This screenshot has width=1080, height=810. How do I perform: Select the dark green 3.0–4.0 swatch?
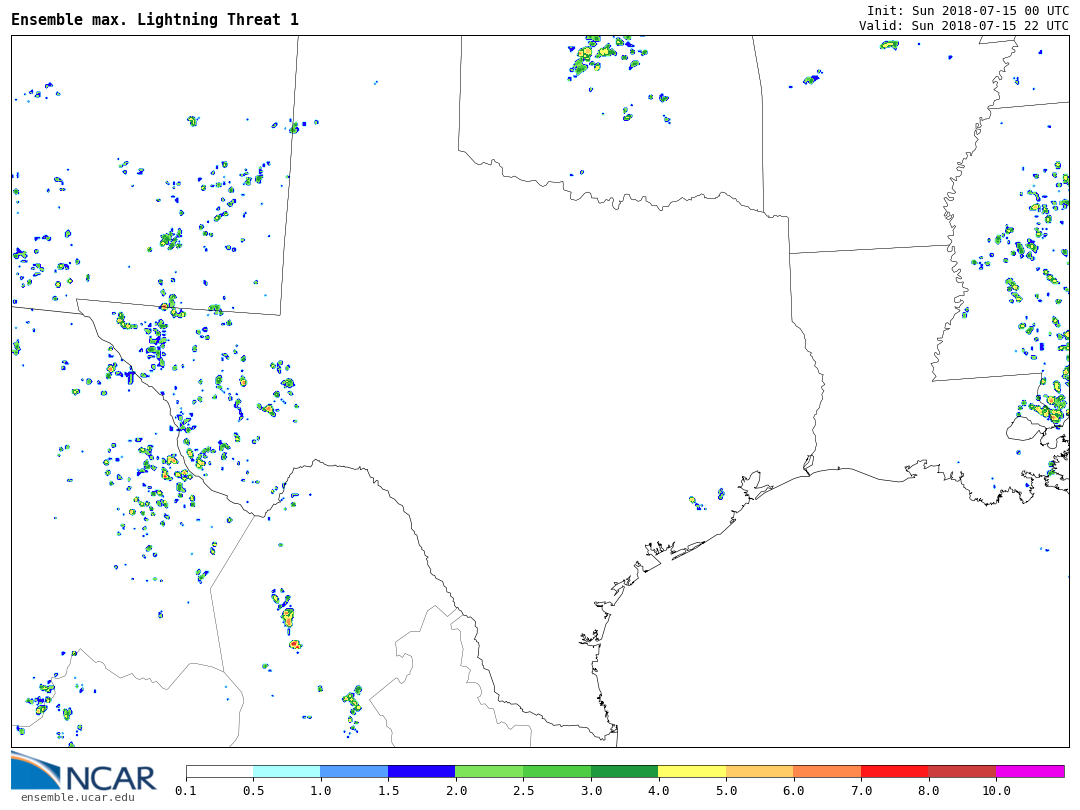(x=624, y=772)
